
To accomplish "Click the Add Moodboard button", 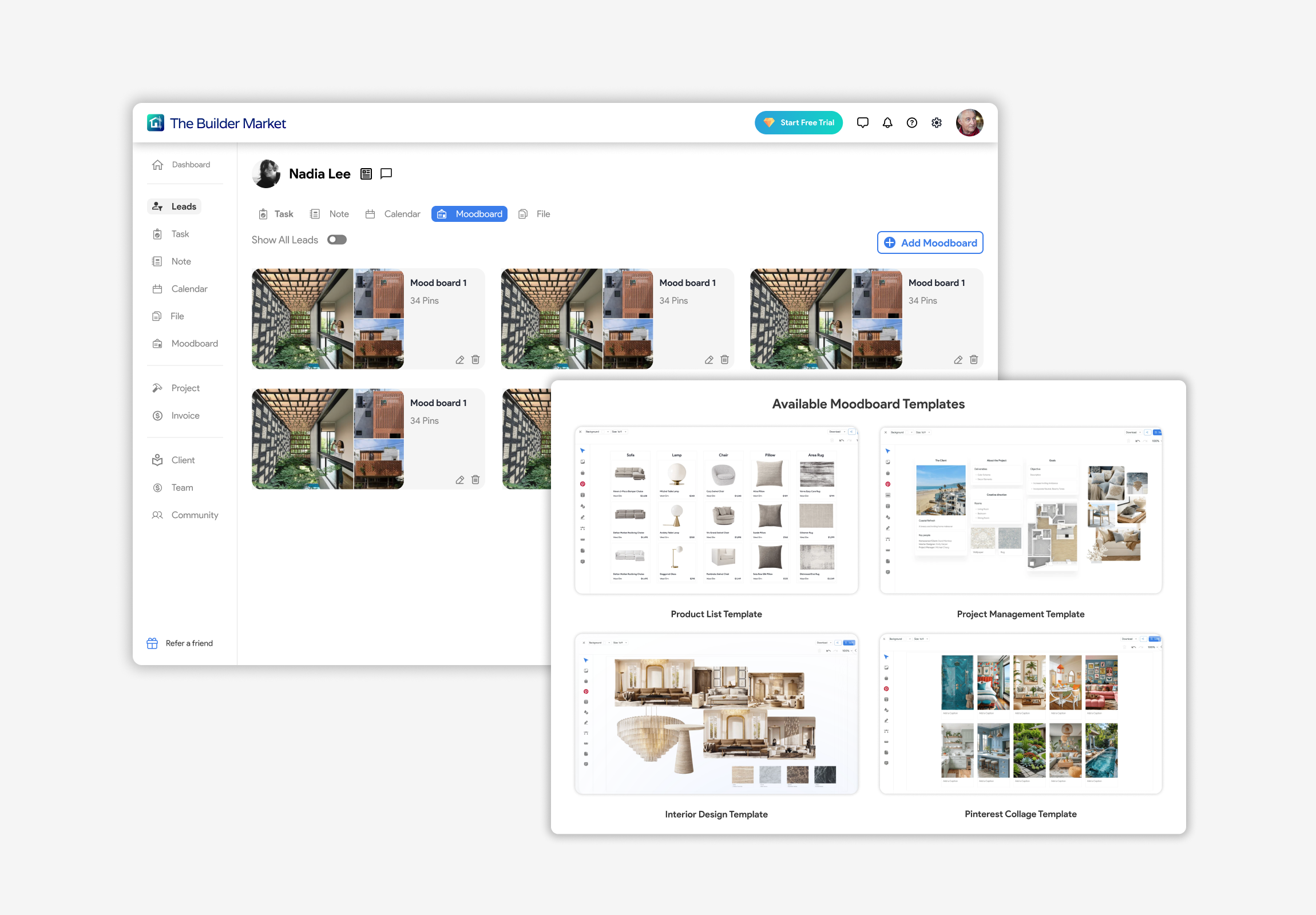I will (x=930, y=243).
